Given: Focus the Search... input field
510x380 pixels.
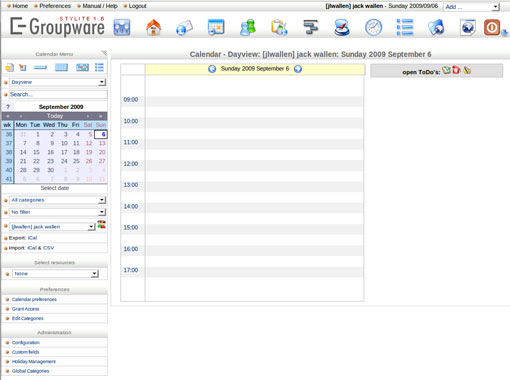Looking at the screenshot, I should (x=58, y=94).
